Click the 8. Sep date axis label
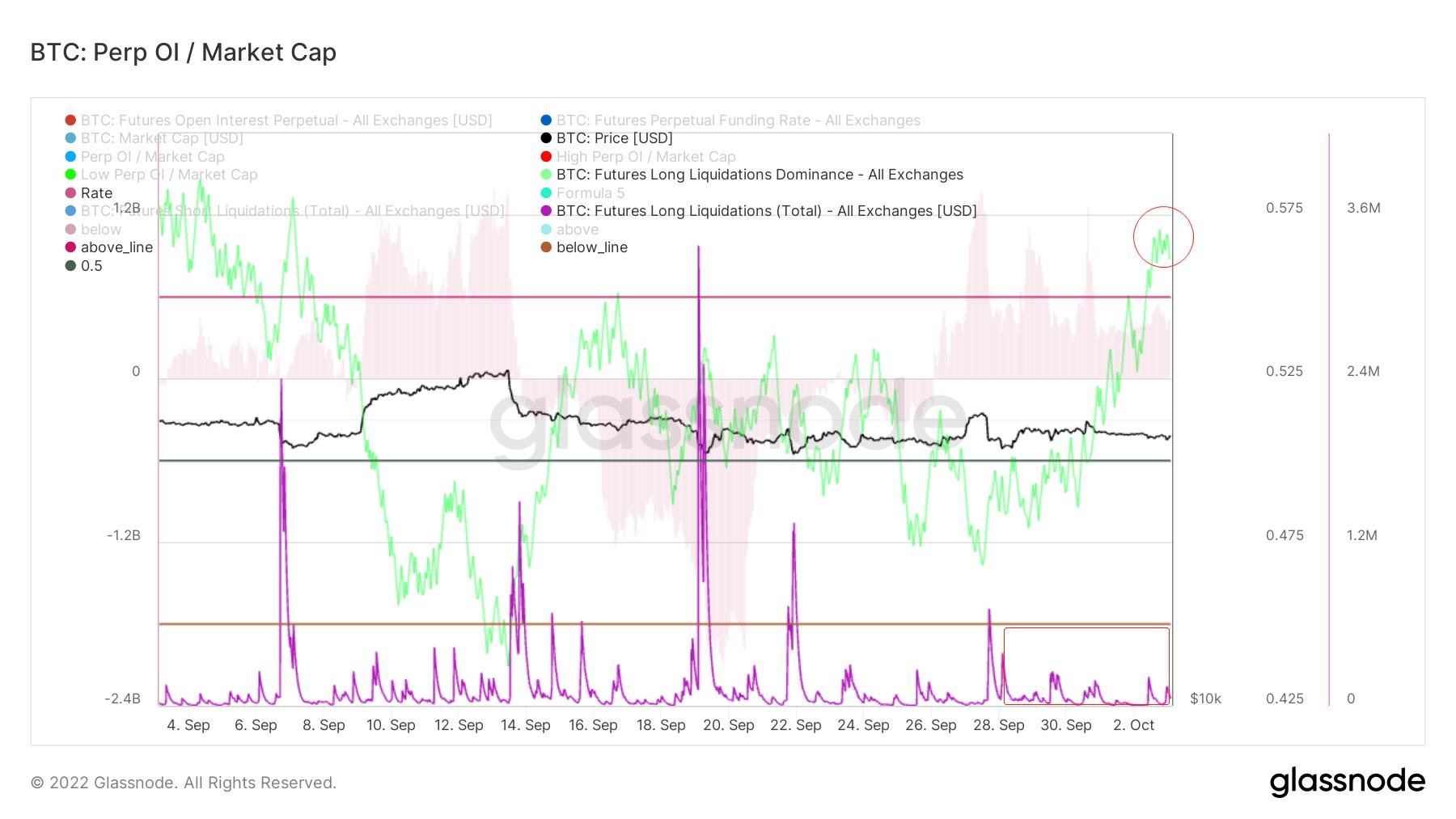Image resolution: width=1456 pixels, height=819 pixels. coord(324,725)
